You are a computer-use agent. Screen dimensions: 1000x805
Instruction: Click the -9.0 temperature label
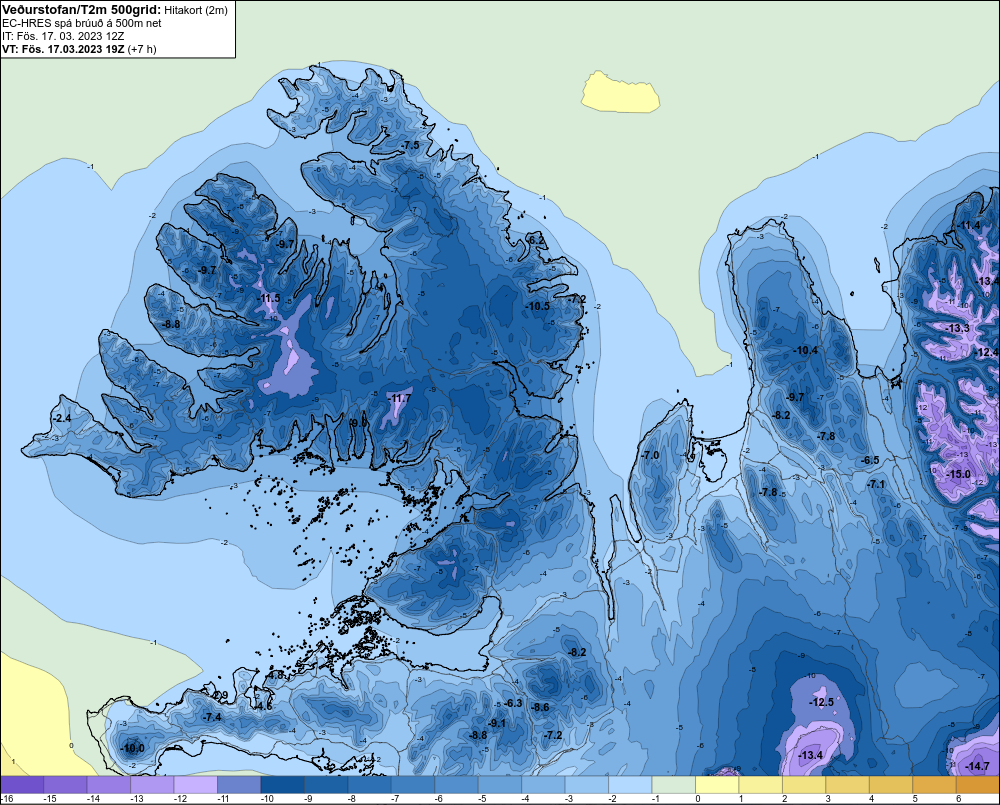click(359, 422)
